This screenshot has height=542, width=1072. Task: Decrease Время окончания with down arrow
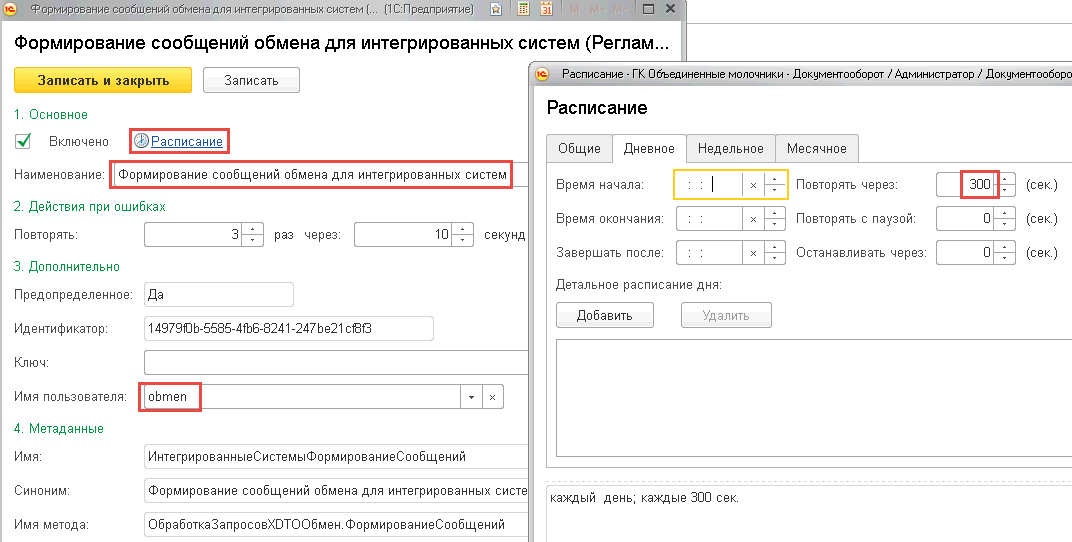pos(775,224)
